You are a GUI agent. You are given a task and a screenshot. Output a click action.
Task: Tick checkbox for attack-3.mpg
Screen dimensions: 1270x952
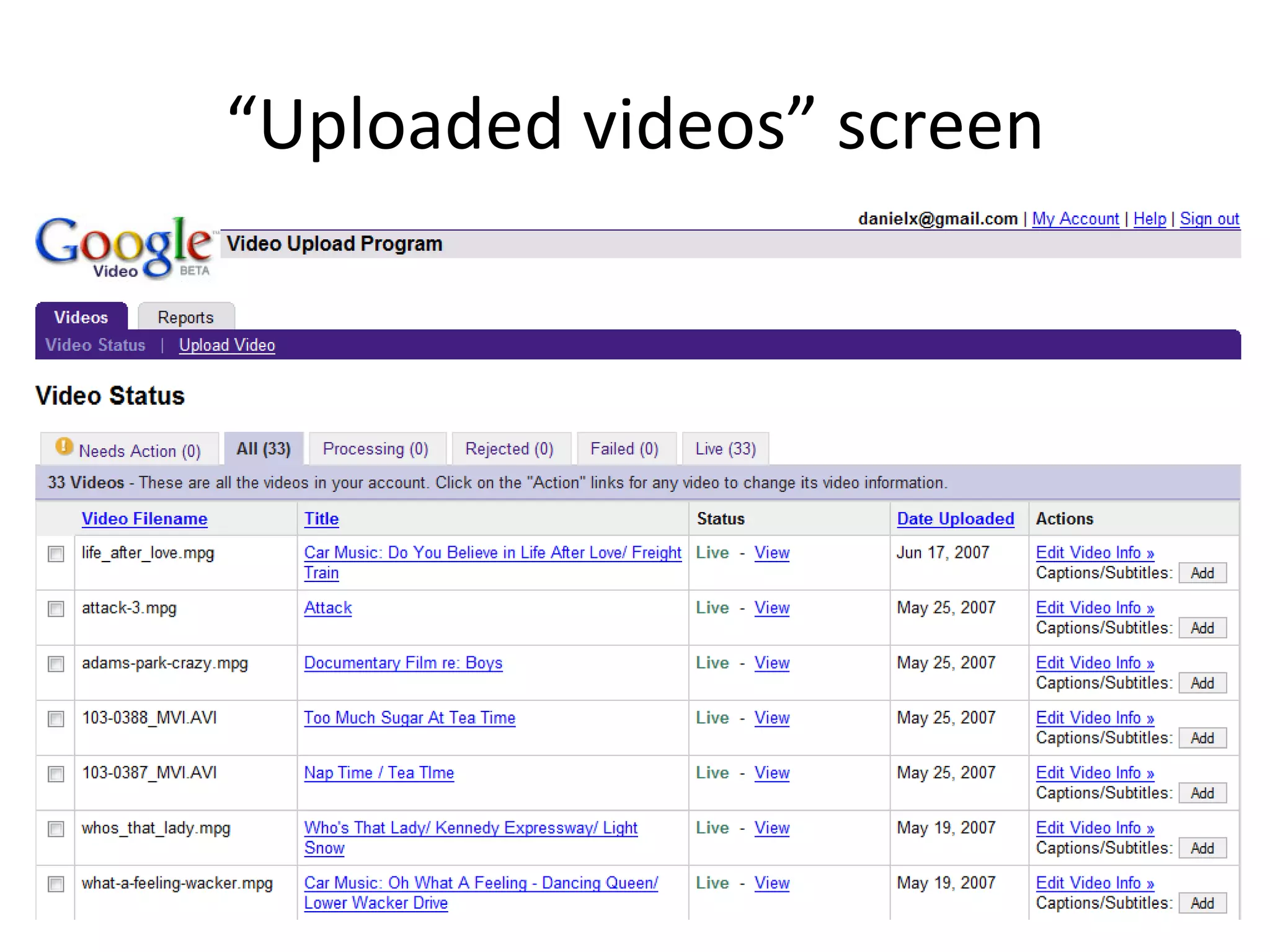pyautogui.click(x=56, y=609)
